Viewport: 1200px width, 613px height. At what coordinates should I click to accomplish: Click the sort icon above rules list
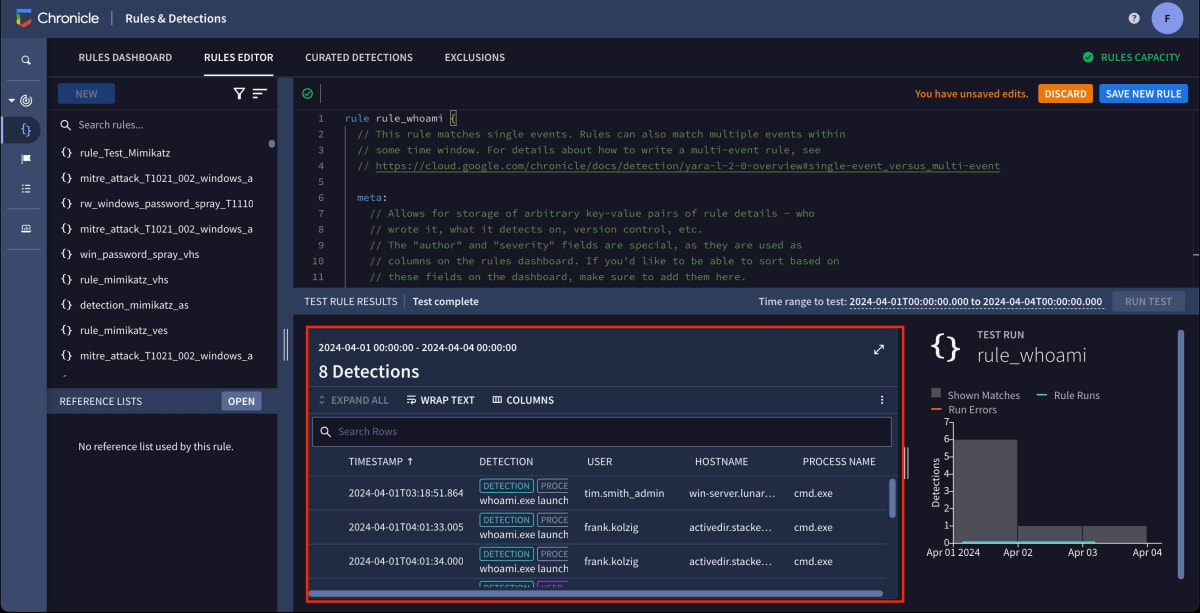[x=260, y=94]
